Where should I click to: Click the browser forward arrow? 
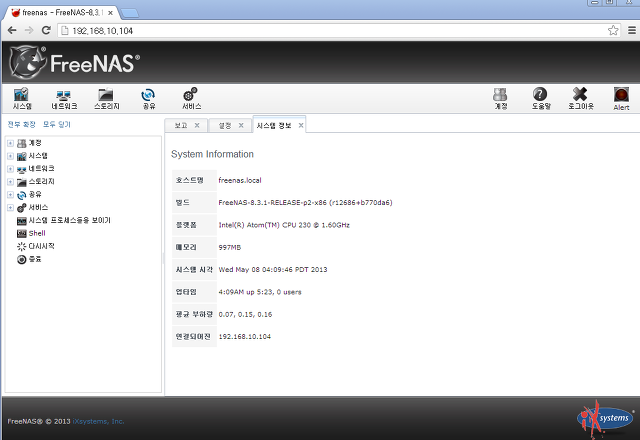point(29,30)
